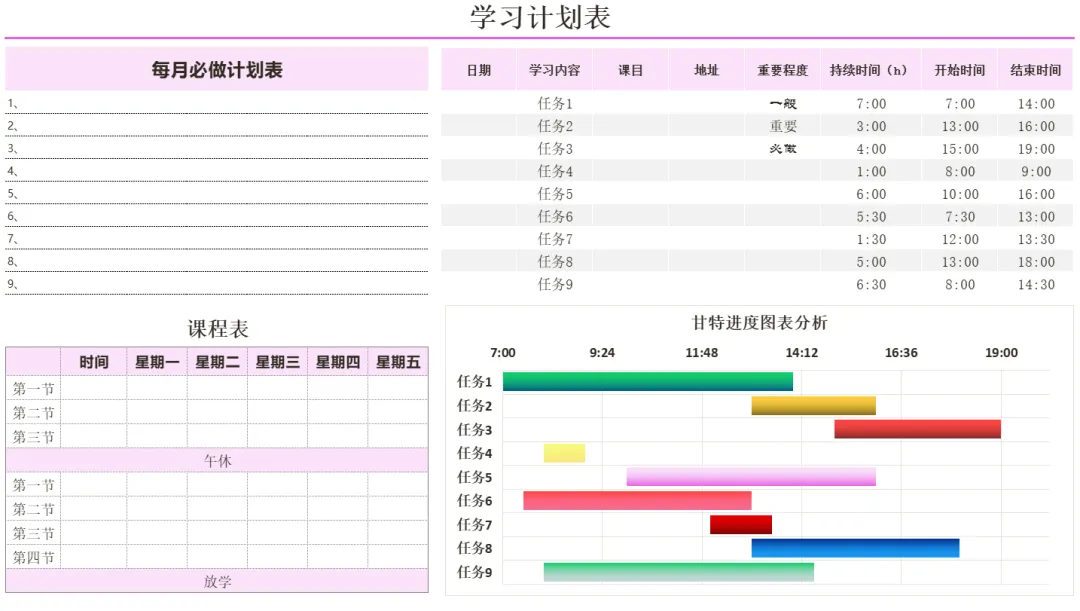Click the importance cell in the 任务3 row
Screen dimensions: 1080x611
783,149
